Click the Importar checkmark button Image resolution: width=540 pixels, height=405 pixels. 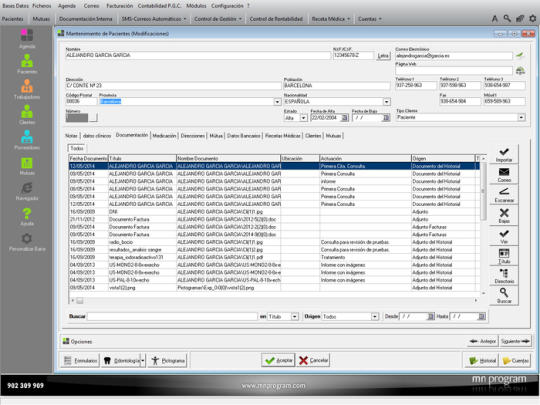click(x=504, y=155)
